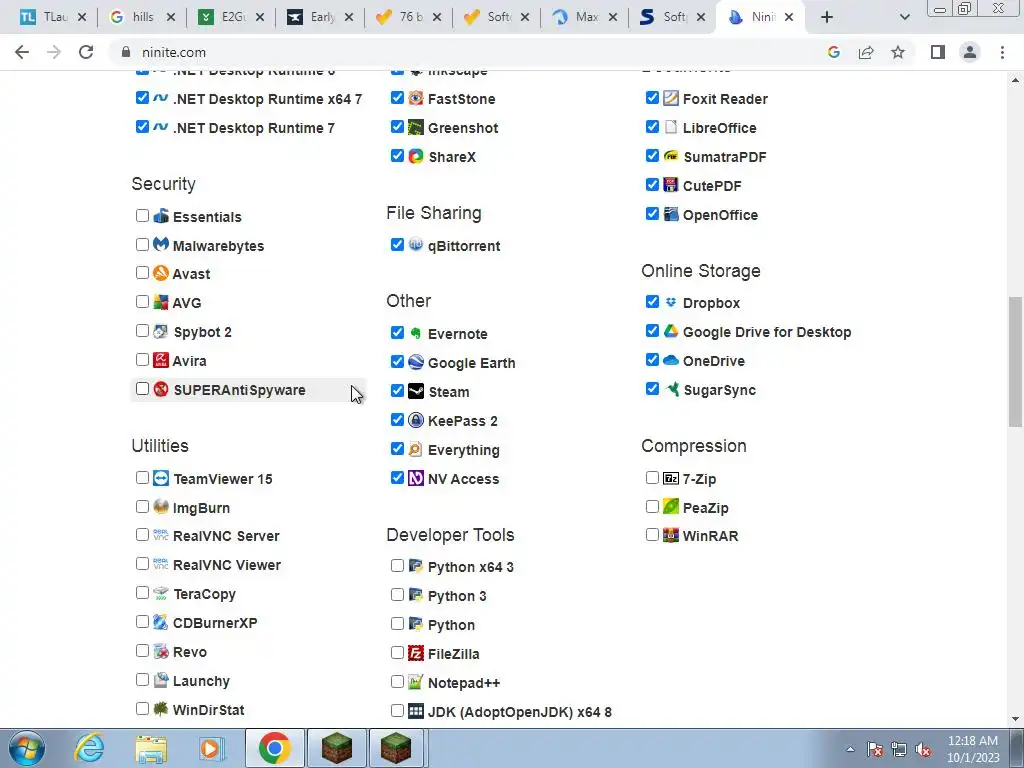Reload the ninite.com page
The width and height of the screenshot is (1024, 768).
[x=86, y=52]
